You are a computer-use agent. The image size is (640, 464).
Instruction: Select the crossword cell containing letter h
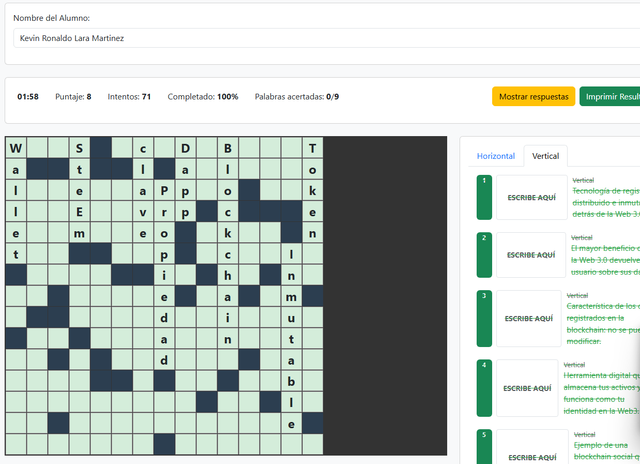(x=228, y=275)
